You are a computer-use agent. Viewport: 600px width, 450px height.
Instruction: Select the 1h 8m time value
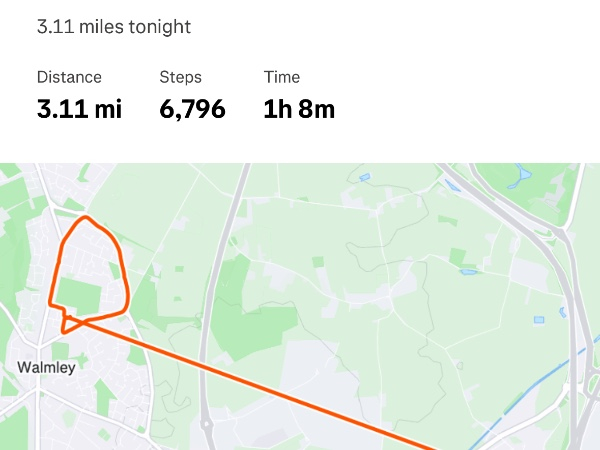click(x=299, y=109)
